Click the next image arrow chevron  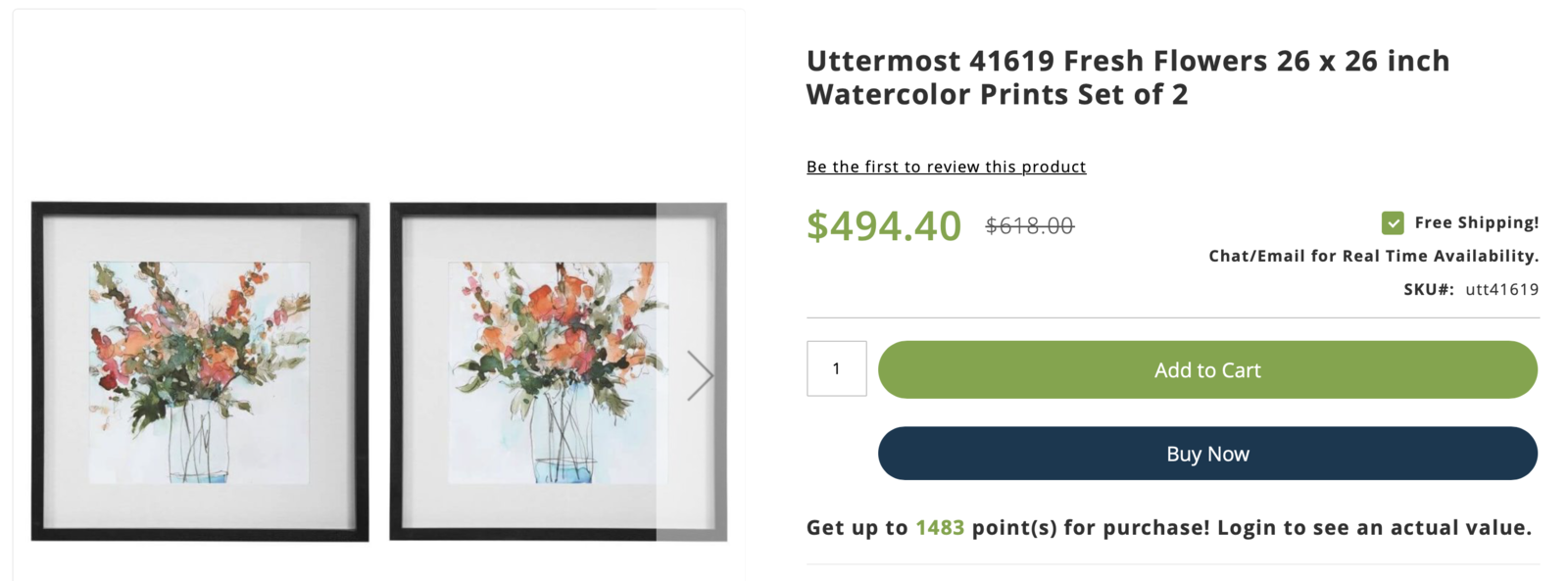tap(700, 375)
